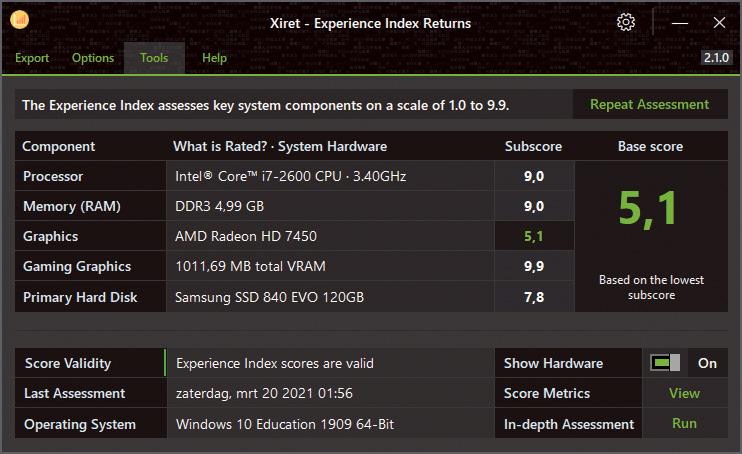Viewport: 742px width, 454px height.
Task: Run the In-depth Assessment
Action: tap(684, 423)
